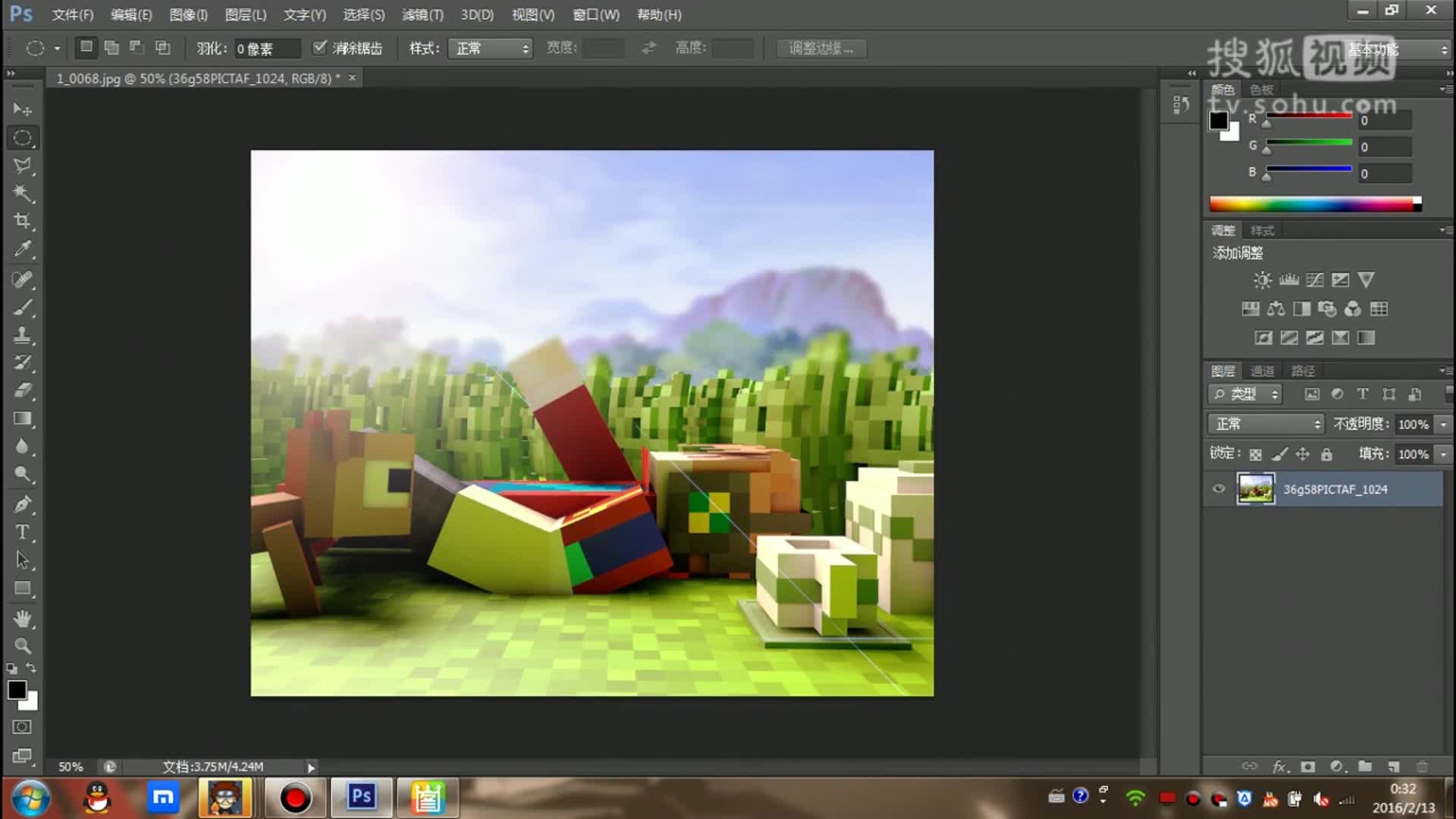
Task: Select the Pen tool
Action: point(22,504)
